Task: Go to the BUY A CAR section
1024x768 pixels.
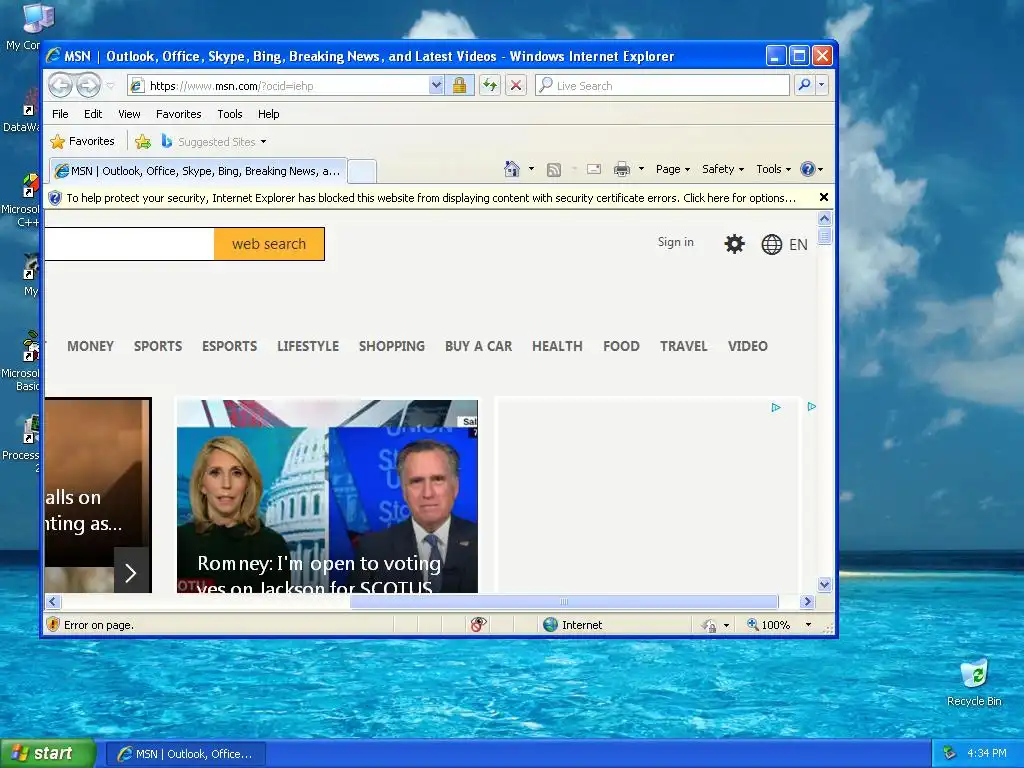Action: pos(479,346)
